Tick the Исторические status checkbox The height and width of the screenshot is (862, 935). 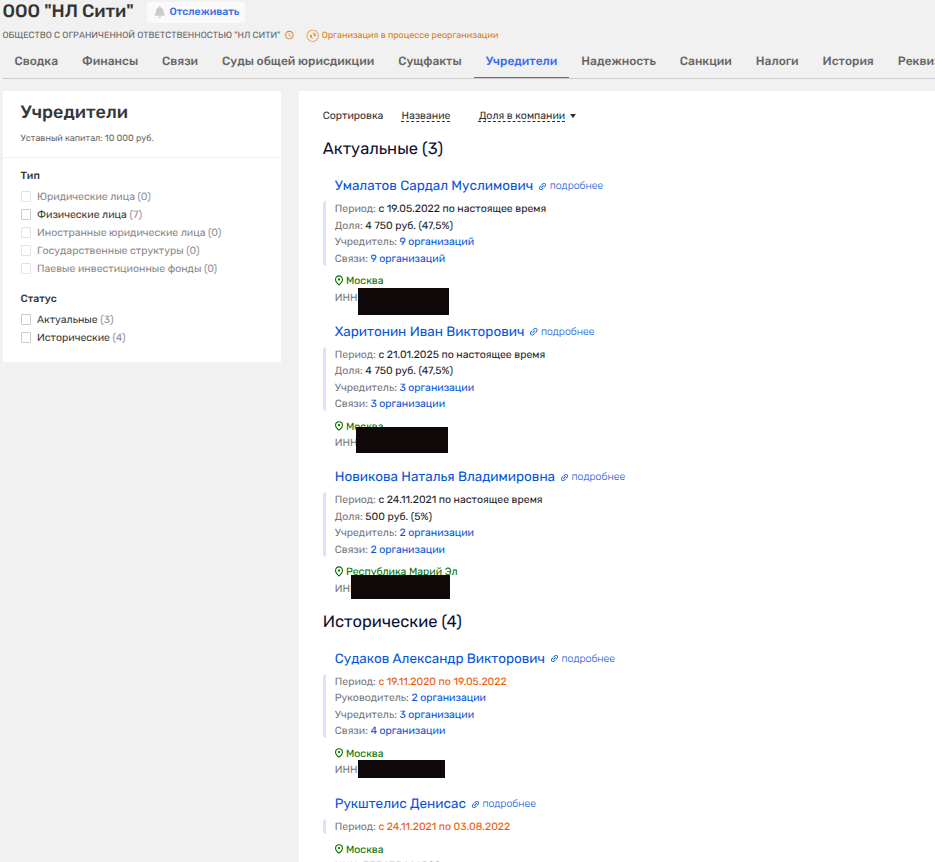tap(27, 338)
